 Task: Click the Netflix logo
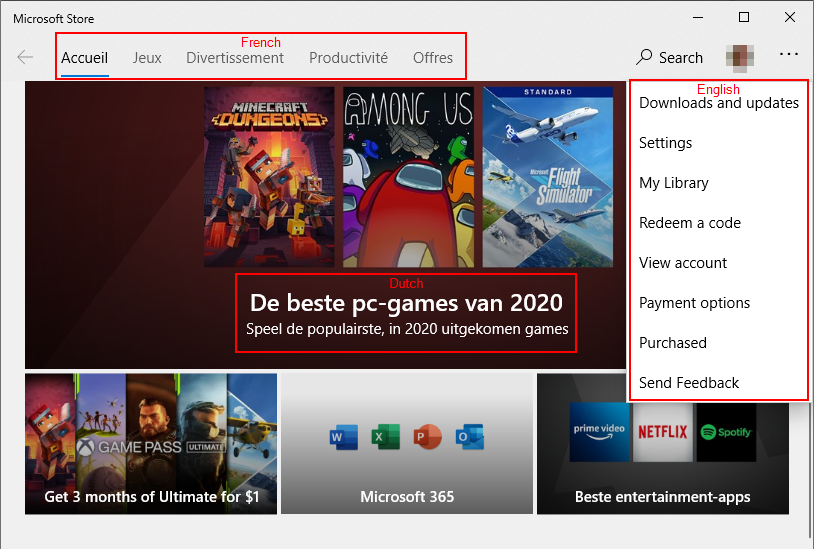(662, 432)
